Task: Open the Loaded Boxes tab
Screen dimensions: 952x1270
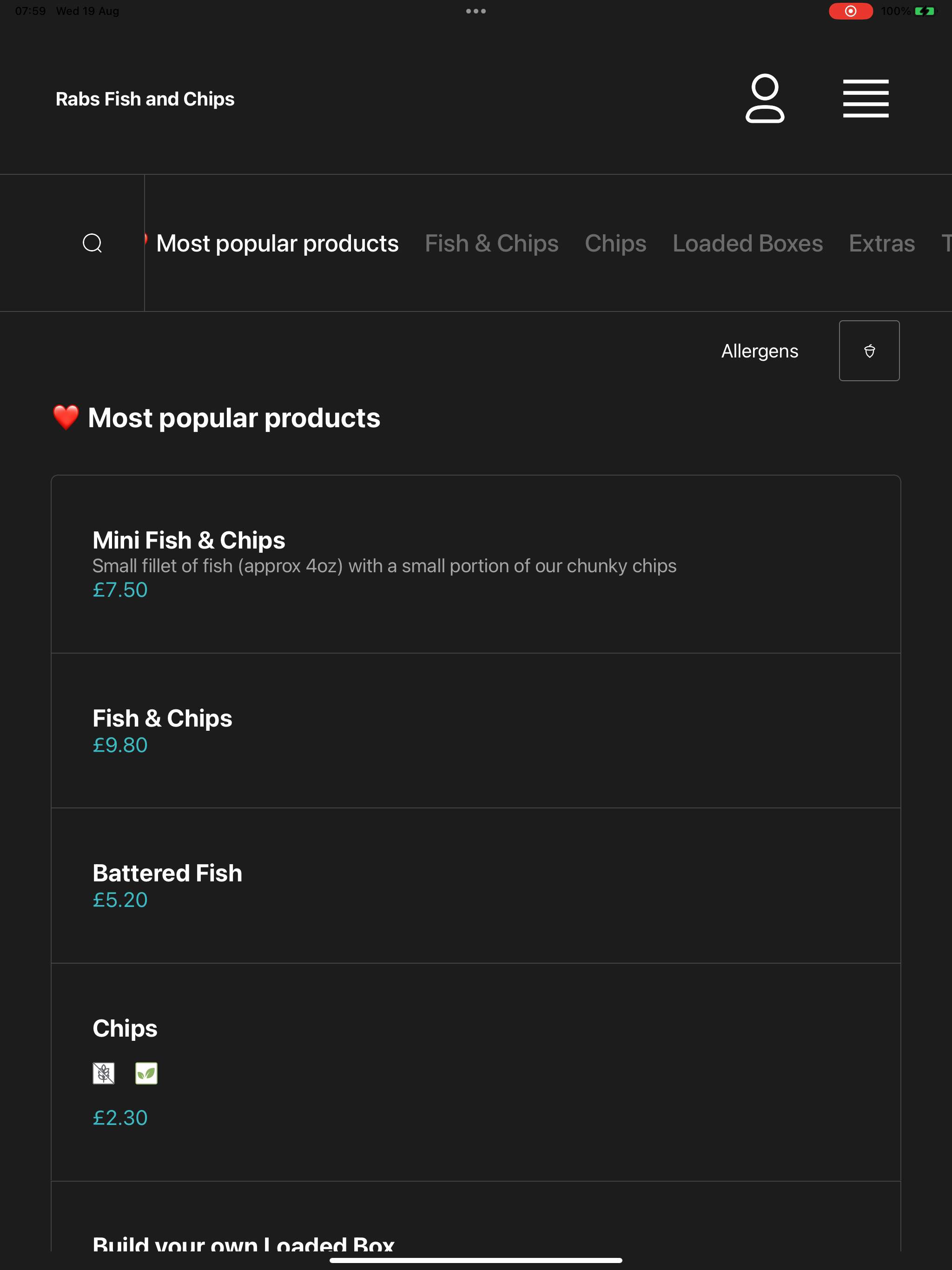Action: pos(747,244)
